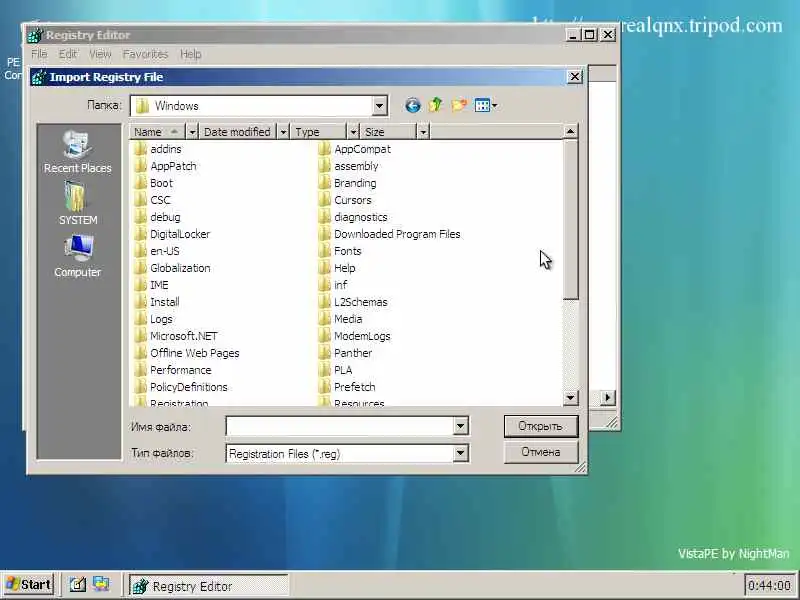Viewport: 800px width, 600px height.
Task: Select the assembly folder
Action: (x=348, y=166)
